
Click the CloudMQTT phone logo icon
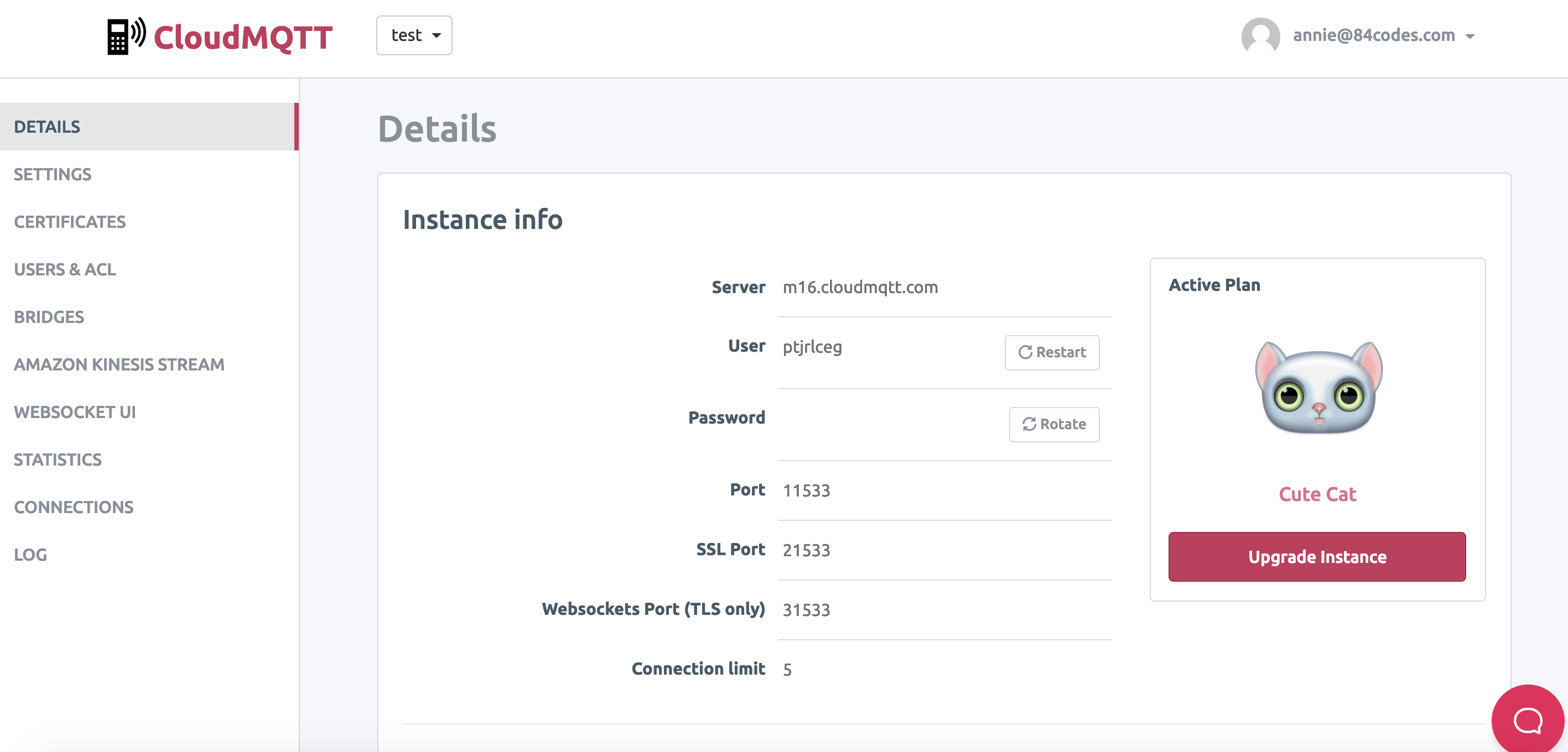(x=126, y=36)
